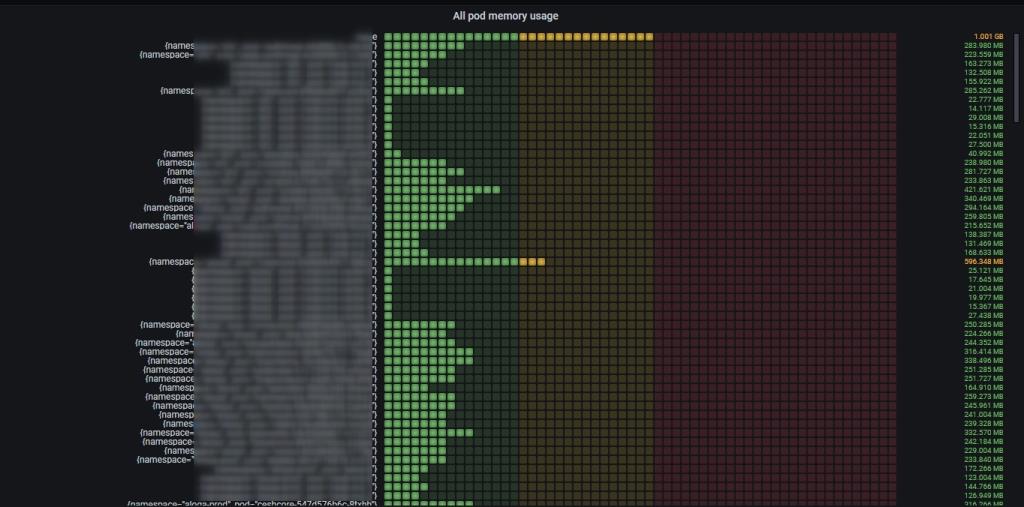Select the 22.777 MB value
The height and width of the screenshot is (507, 1024).
(985, 99)
